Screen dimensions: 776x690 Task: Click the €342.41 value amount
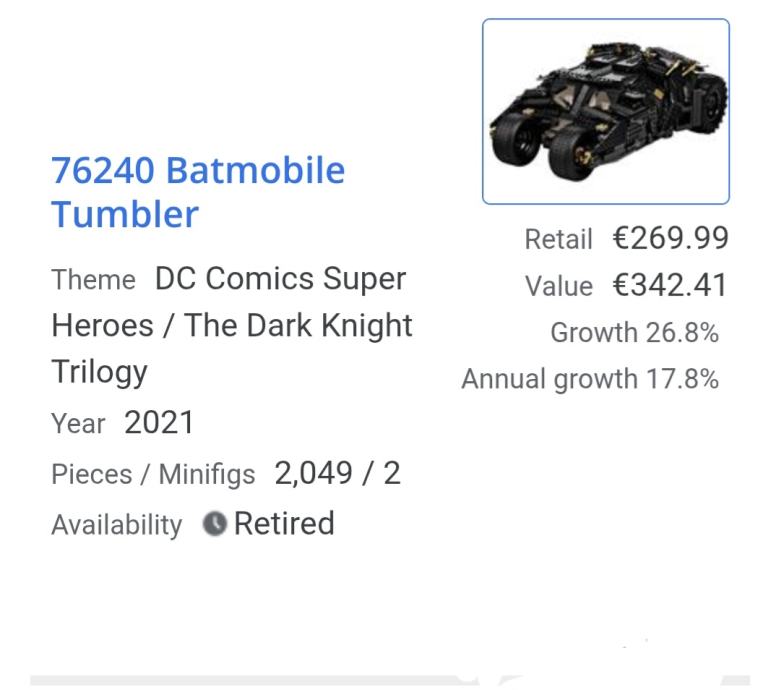(x=670, y=286)
